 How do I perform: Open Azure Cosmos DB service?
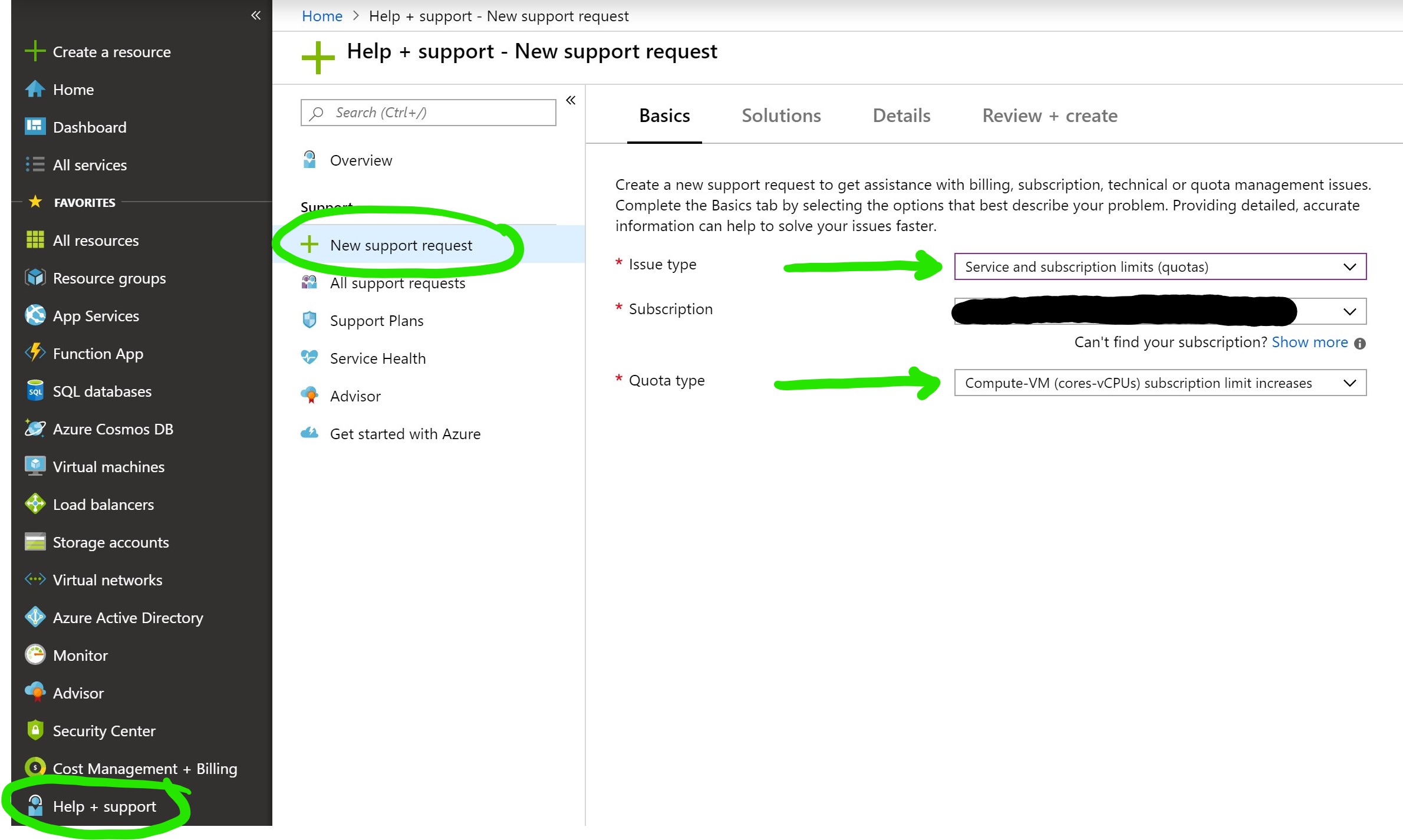click(112, 429)
